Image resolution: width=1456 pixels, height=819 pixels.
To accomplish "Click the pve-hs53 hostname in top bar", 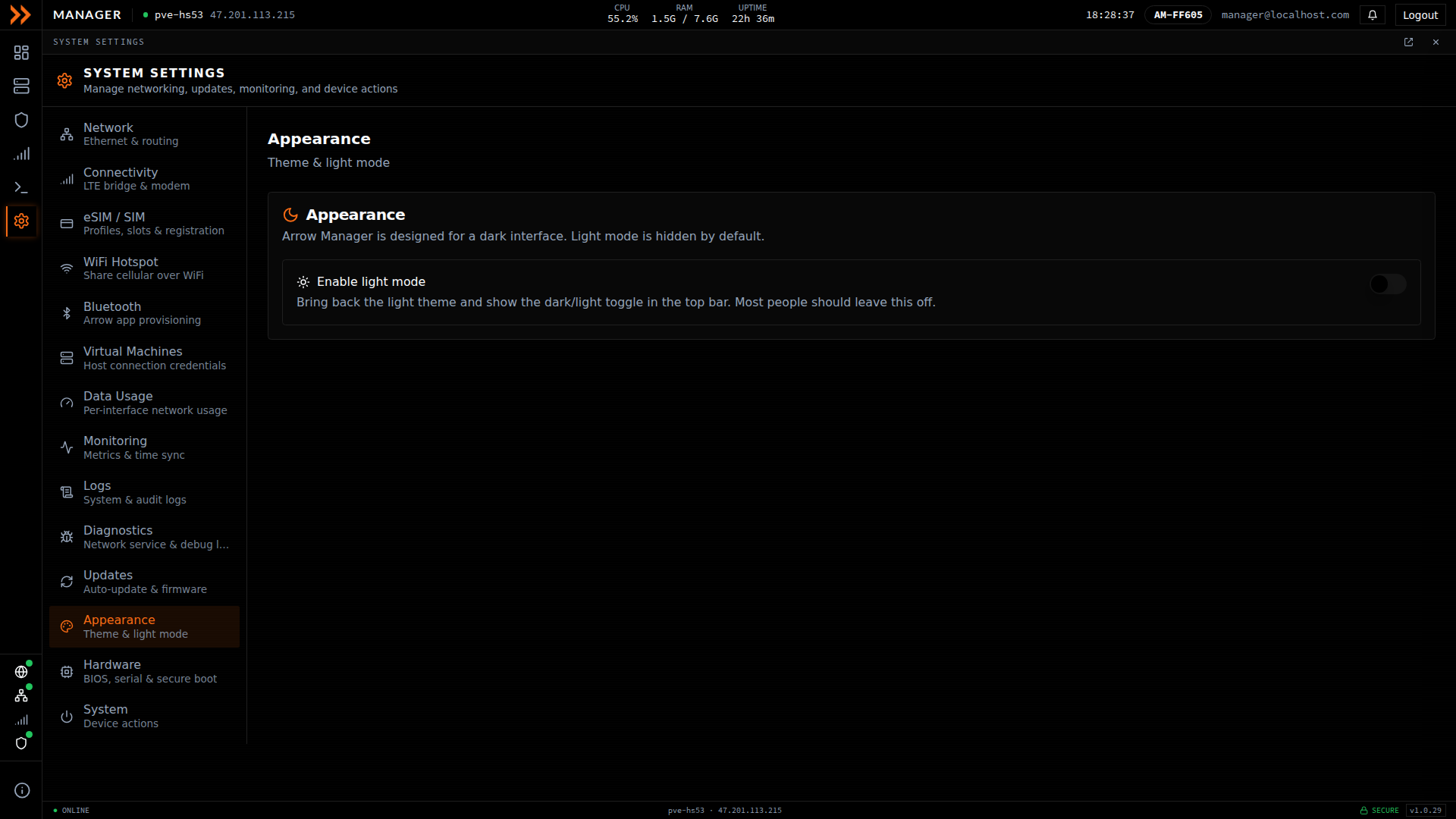I will click(179, 15).
